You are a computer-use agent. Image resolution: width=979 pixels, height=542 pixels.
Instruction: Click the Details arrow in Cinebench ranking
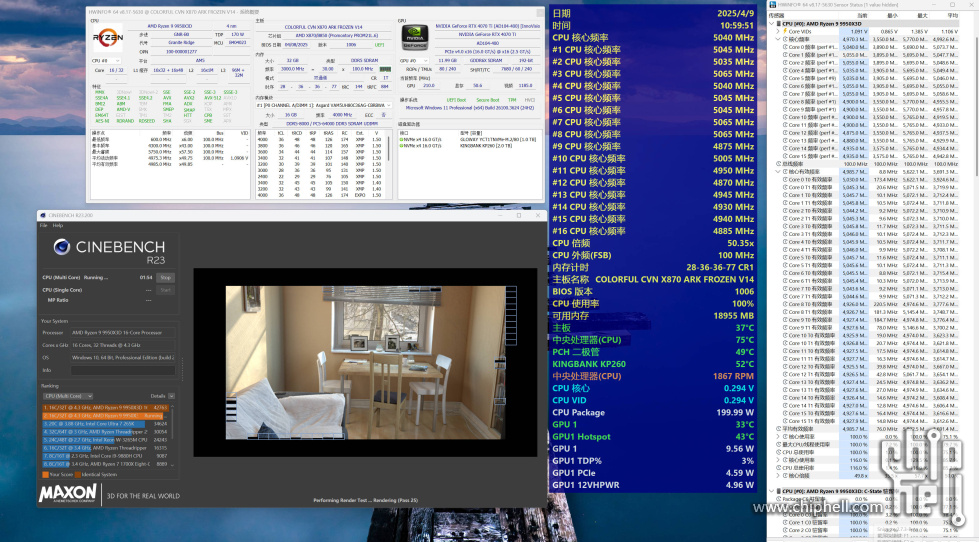(x=172, y=396)
